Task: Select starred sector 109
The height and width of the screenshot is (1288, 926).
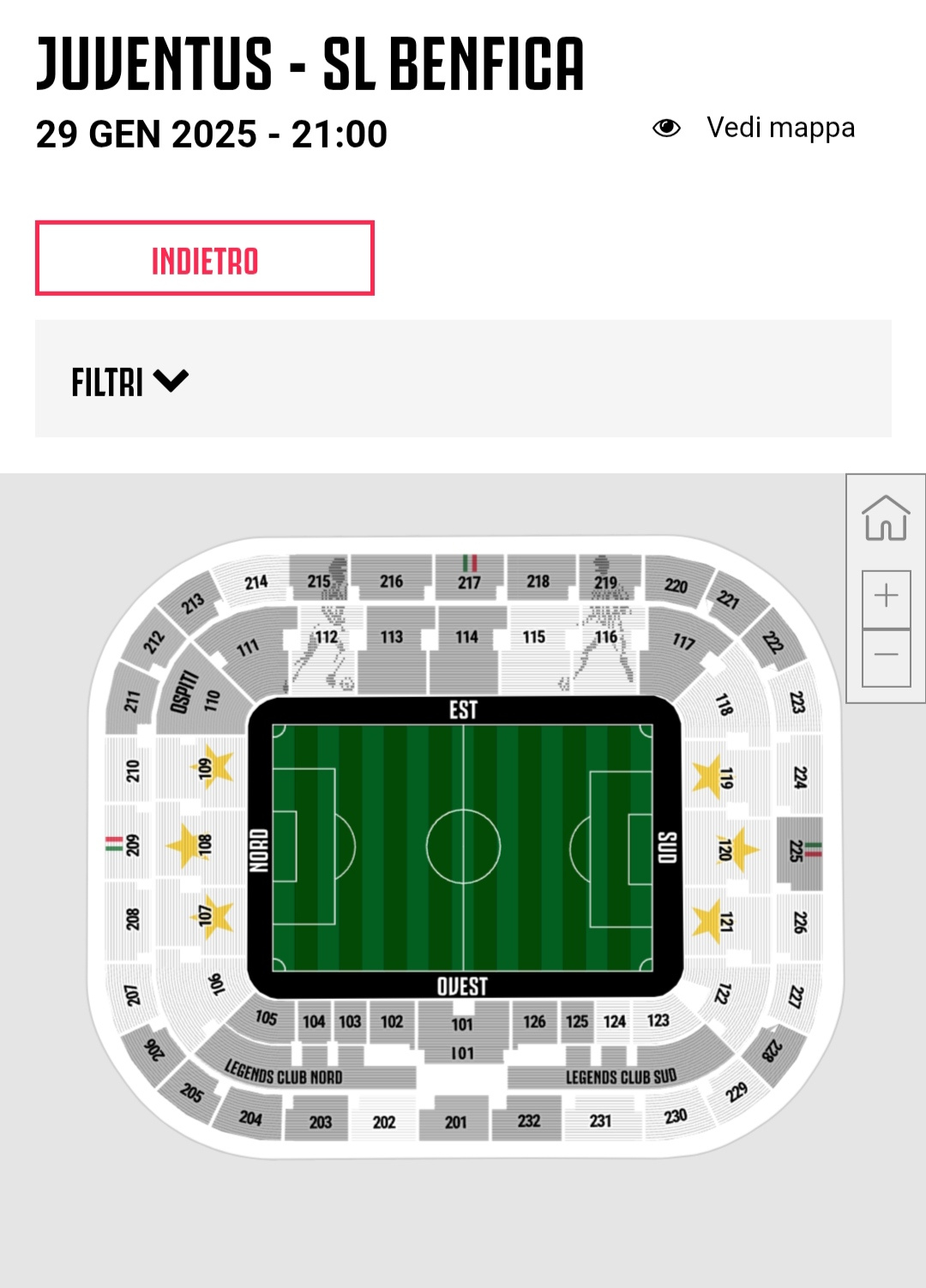Action: click(x=208, y=767)
